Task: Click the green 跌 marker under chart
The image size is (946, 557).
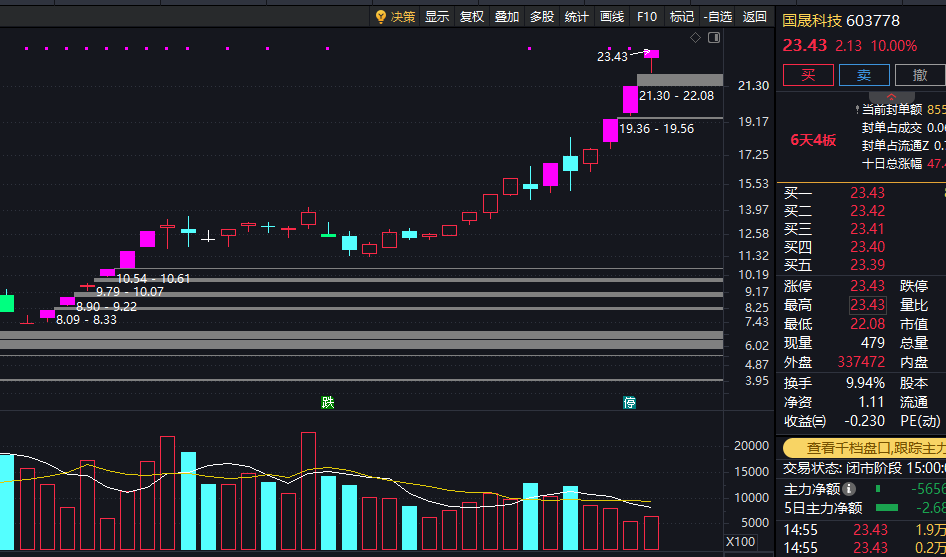Action: tap(328, 403)
